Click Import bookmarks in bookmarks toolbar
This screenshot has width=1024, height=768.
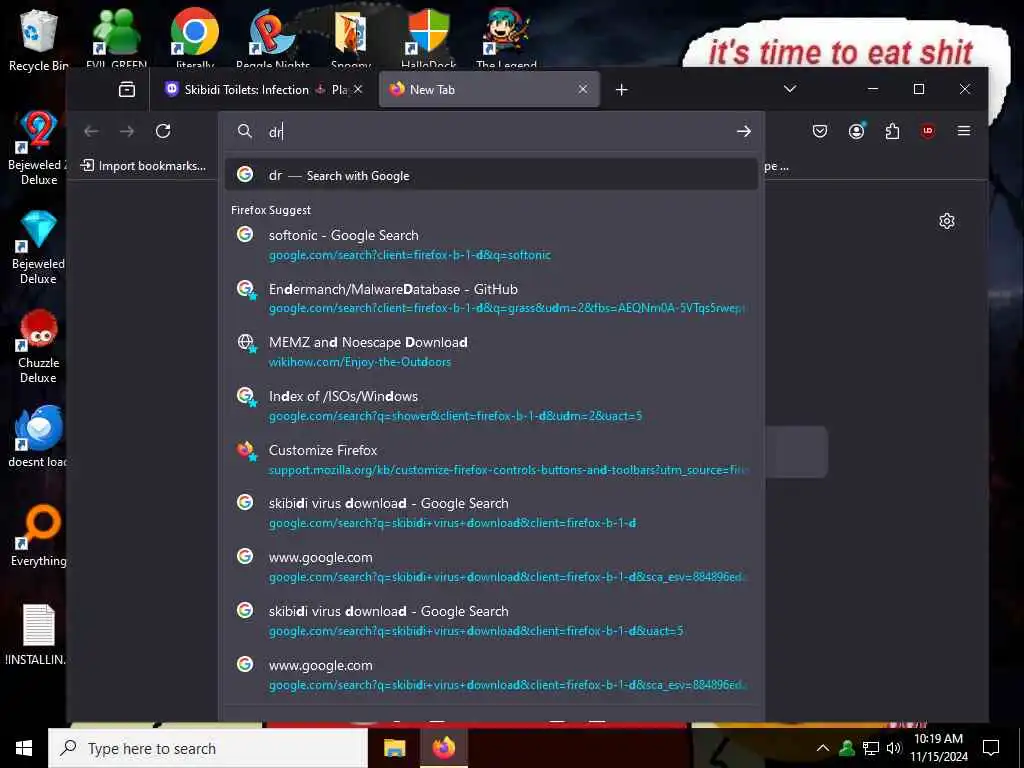point(143,166)
